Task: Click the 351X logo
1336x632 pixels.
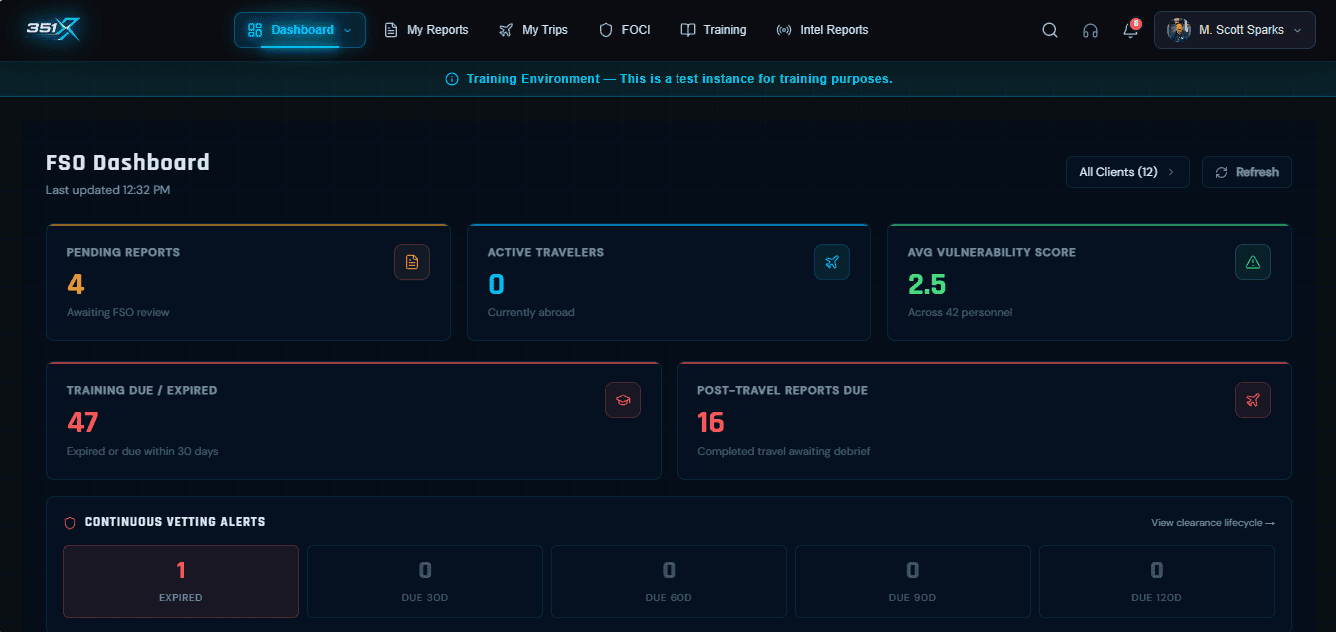Action: pyautogui.click(x=53, y=30)
